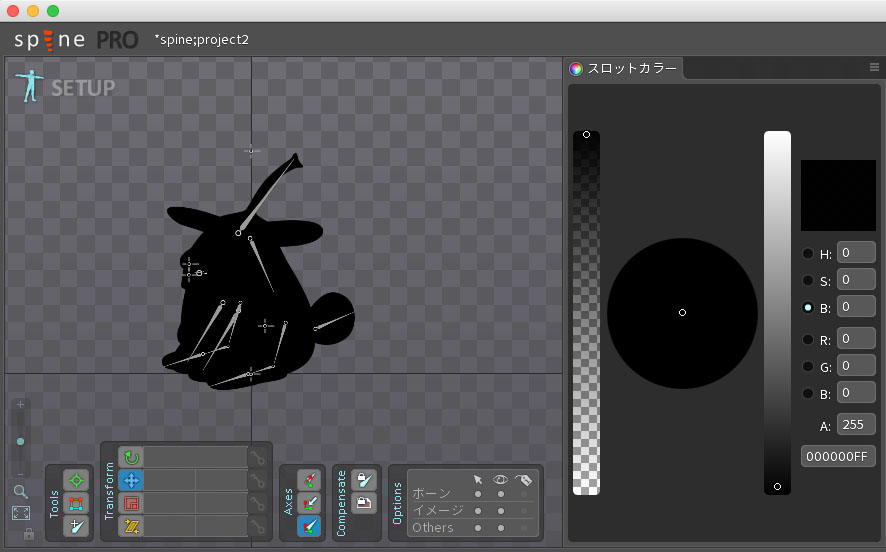Open the Slot Color panel menu
The image size is (886, 552).
click(x=874, y=67)
